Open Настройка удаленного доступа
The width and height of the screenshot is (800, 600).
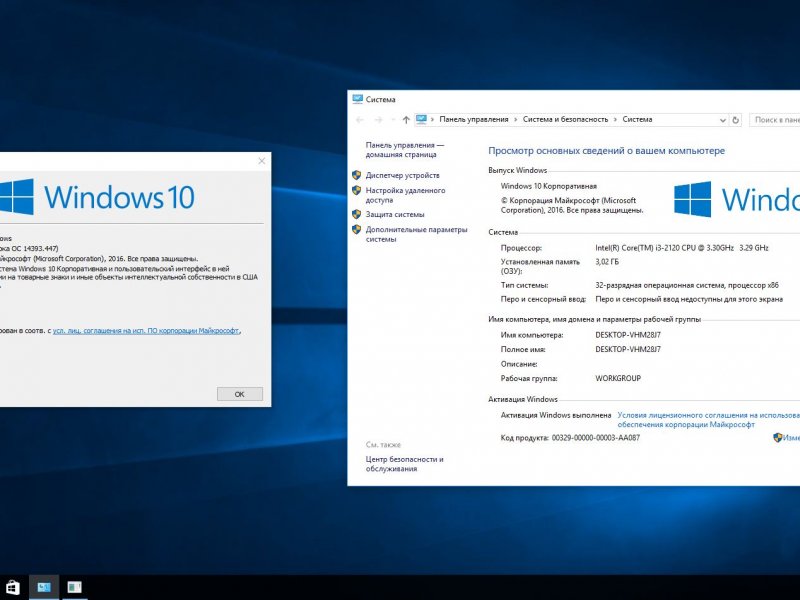(405, 195)
